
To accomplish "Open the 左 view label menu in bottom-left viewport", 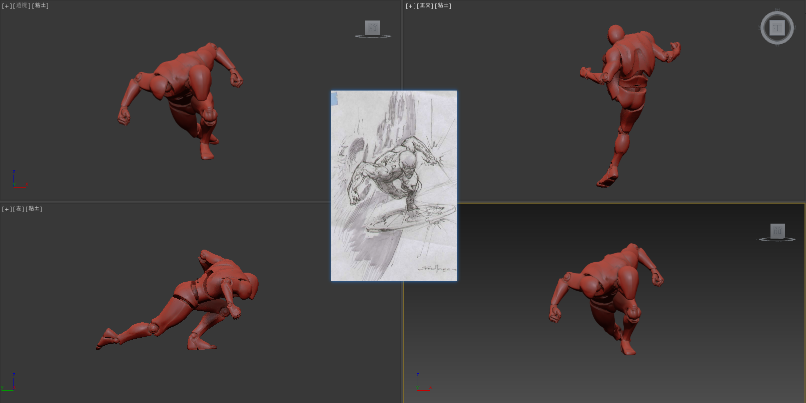I will [x=18, y=209].
